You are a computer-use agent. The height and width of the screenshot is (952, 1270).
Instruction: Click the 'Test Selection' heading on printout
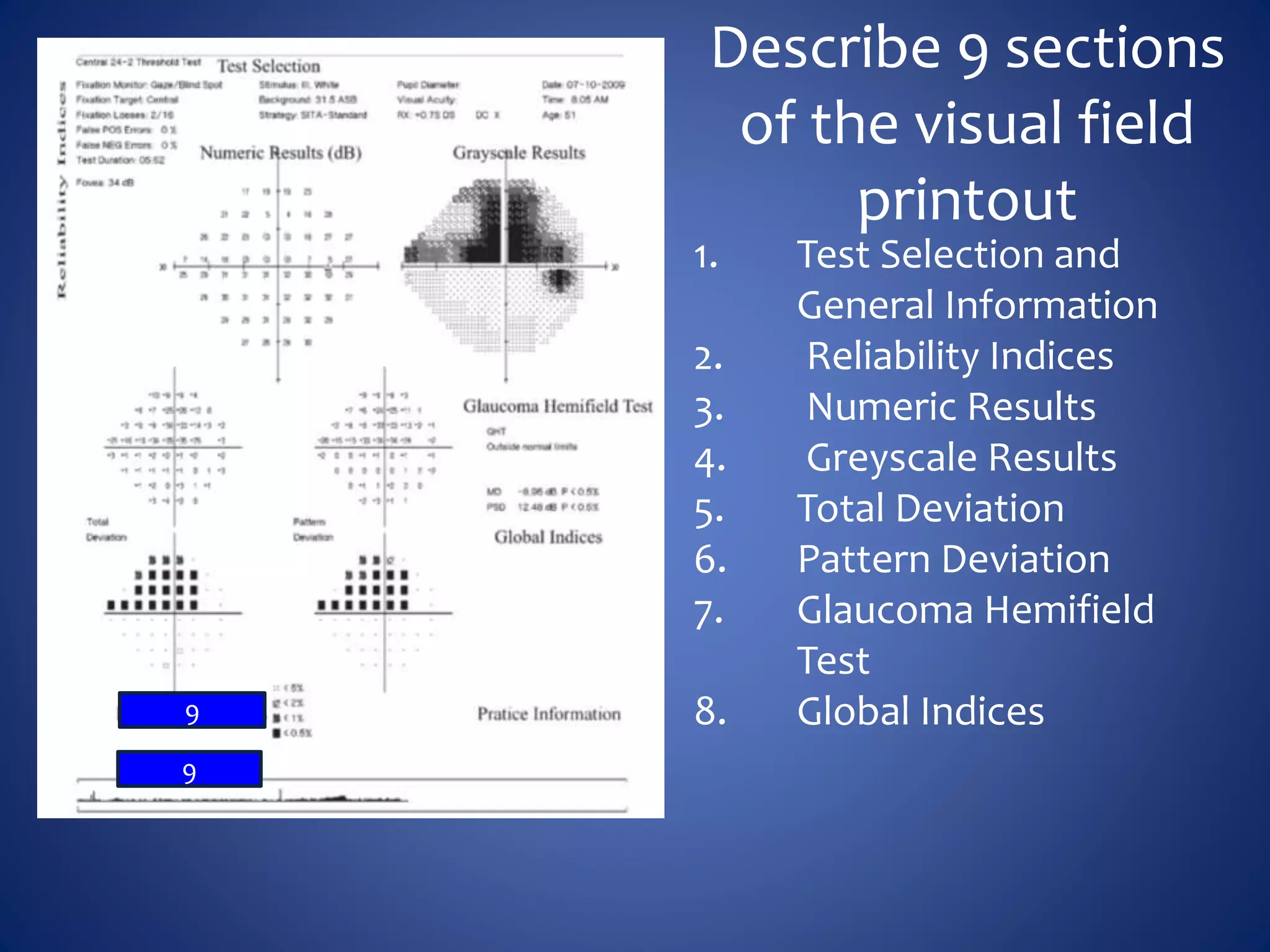click(269, 66)
